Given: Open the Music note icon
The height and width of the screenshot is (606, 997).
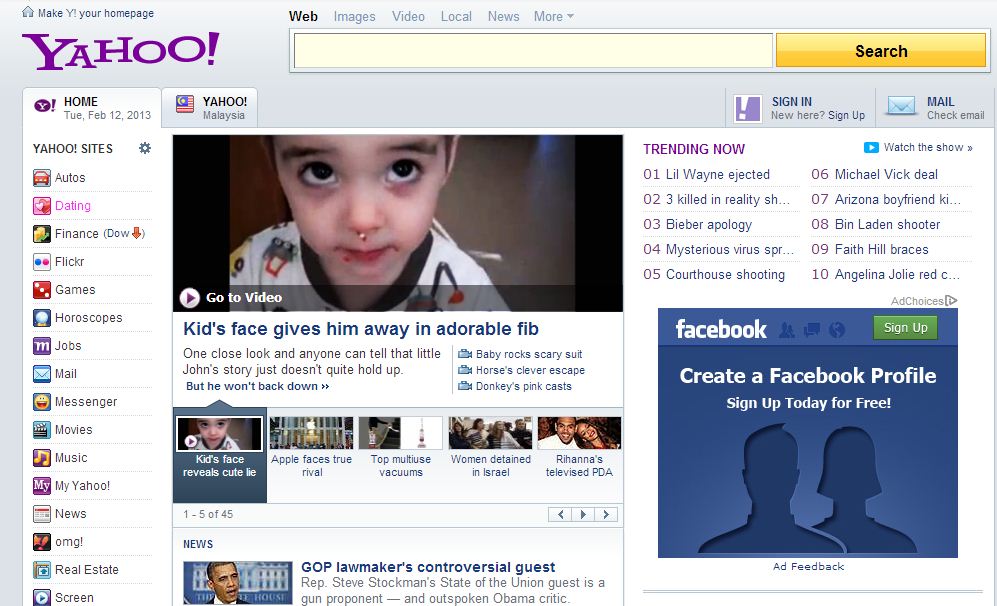Looking at the screenshot, I should [42, 458].
